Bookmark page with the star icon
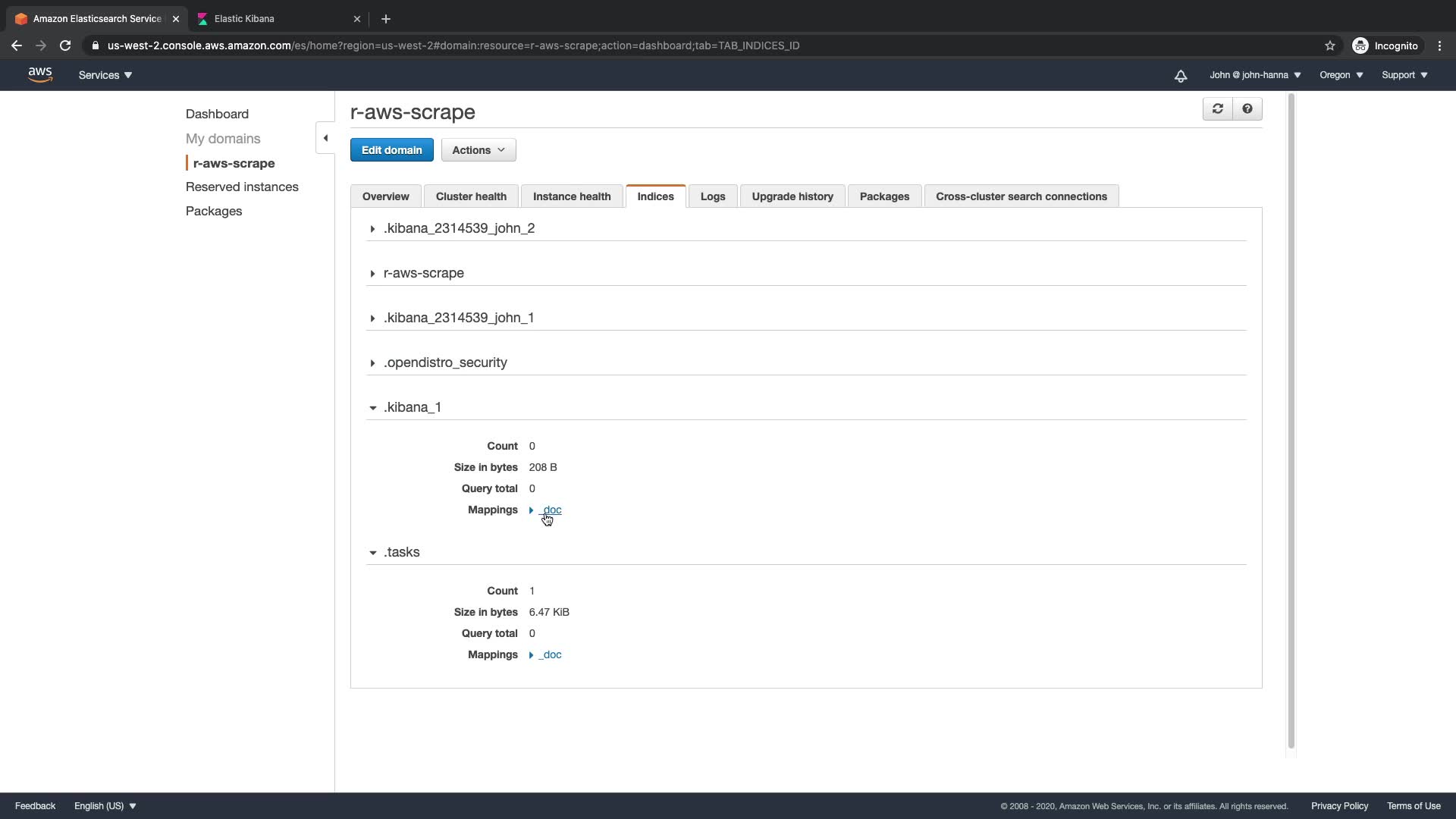 (x=1329, y=45)
